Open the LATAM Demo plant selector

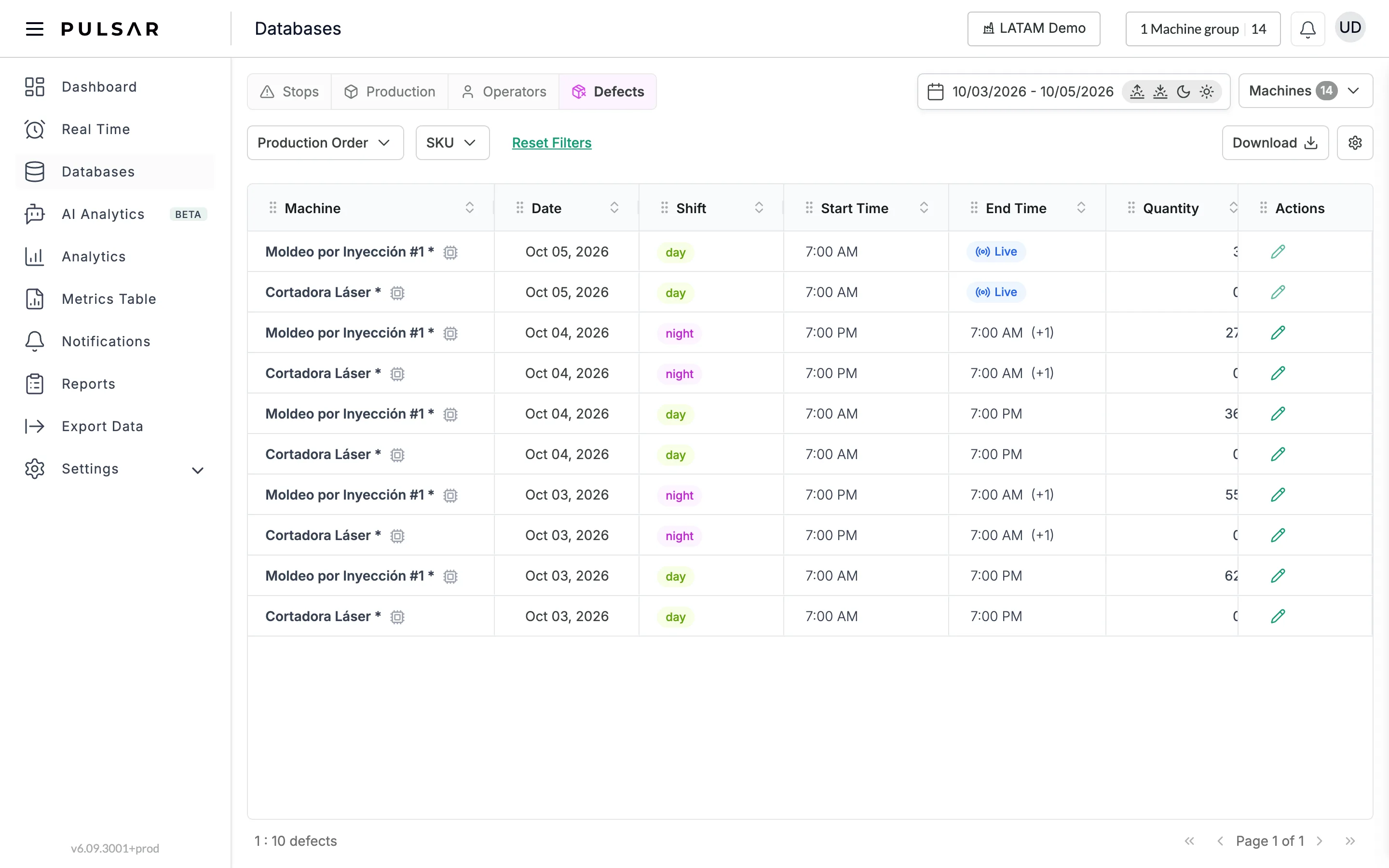1033,29
